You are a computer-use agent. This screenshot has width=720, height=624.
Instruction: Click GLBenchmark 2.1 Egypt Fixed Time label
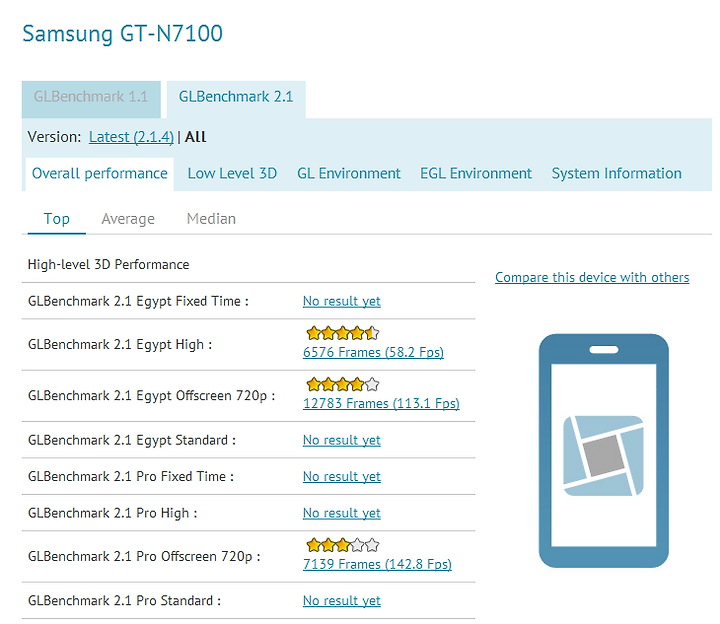[138, 301]
